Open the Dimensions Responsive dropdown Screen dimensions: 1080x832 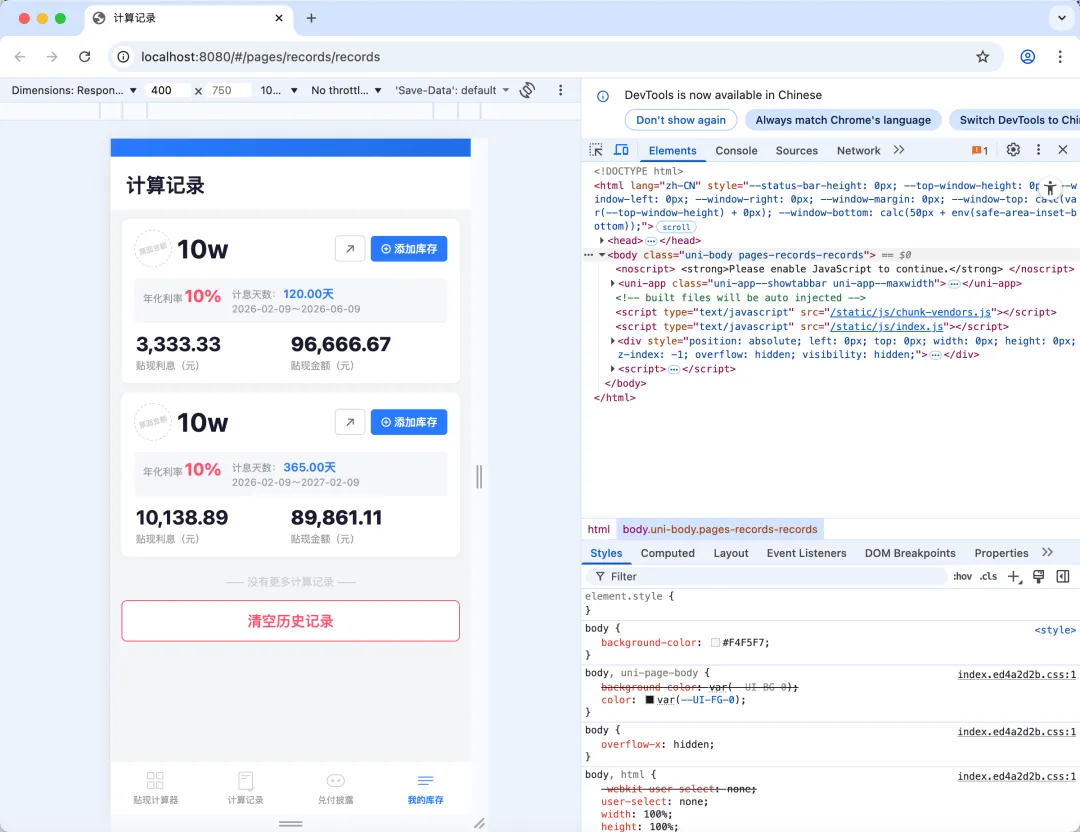(75, 90)
